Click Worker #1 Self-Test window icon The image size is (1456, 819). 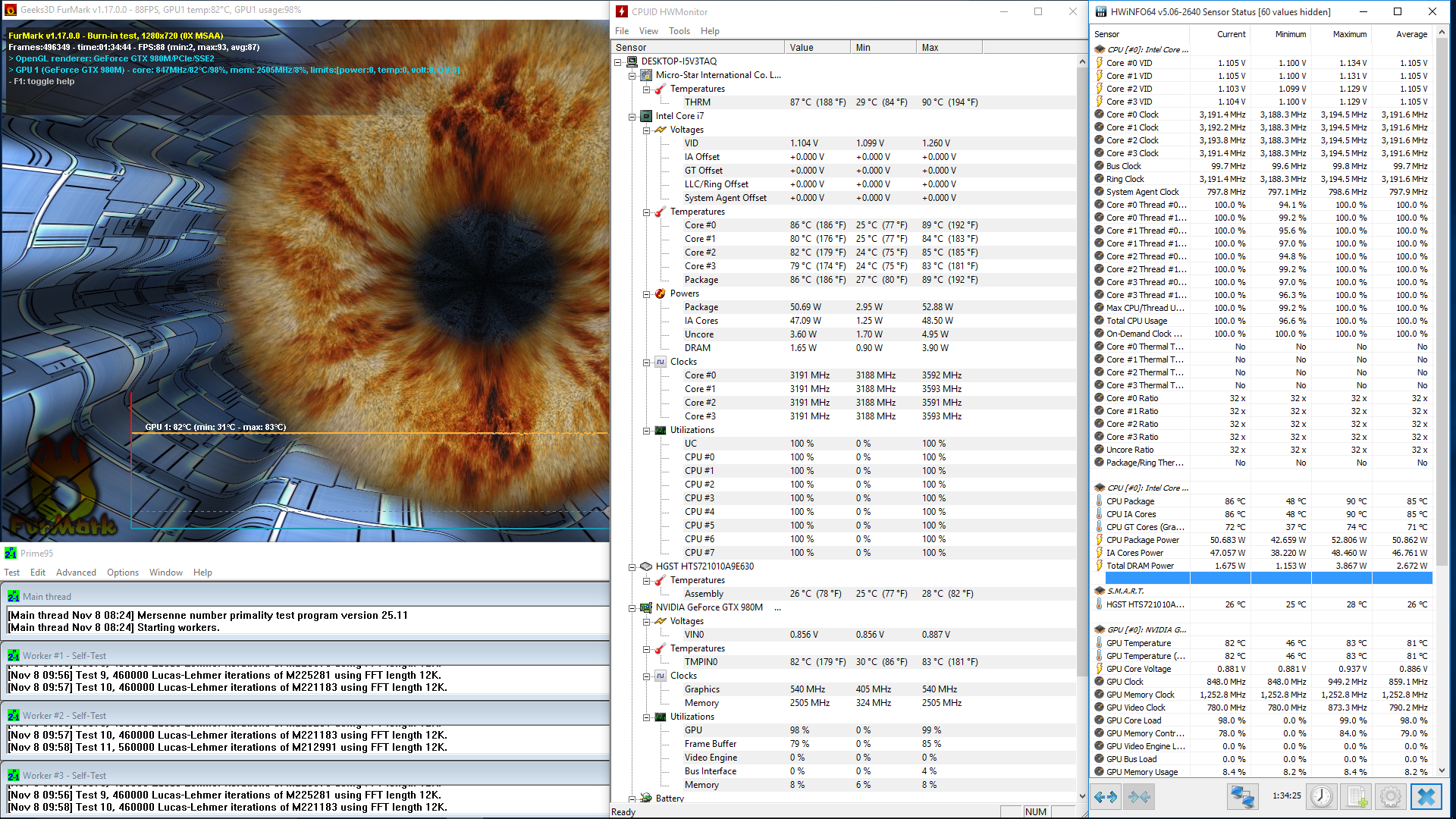pos(13,656)
